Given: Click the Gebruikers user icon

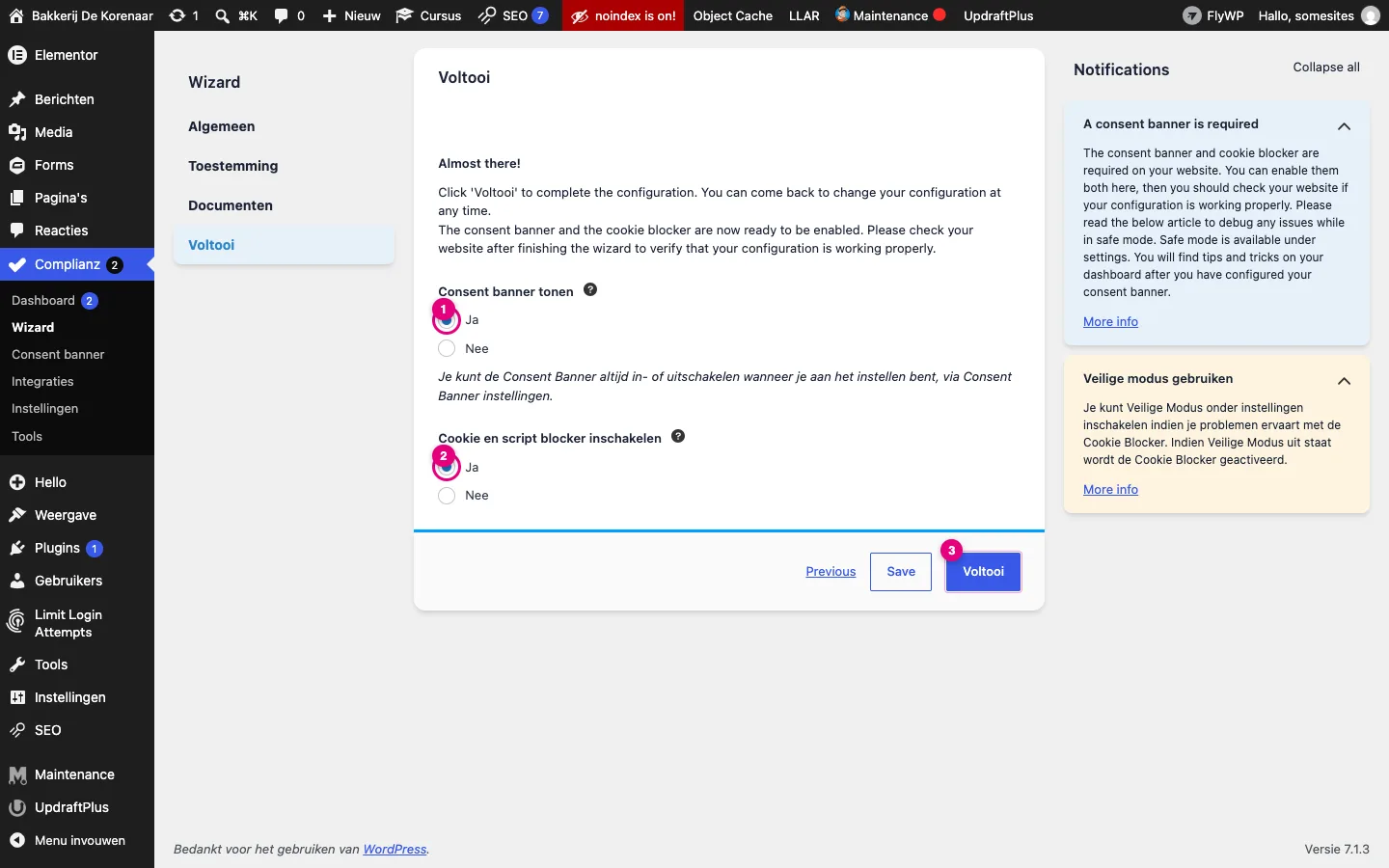Looking at the screenshot, I should (x=17, y=581).
